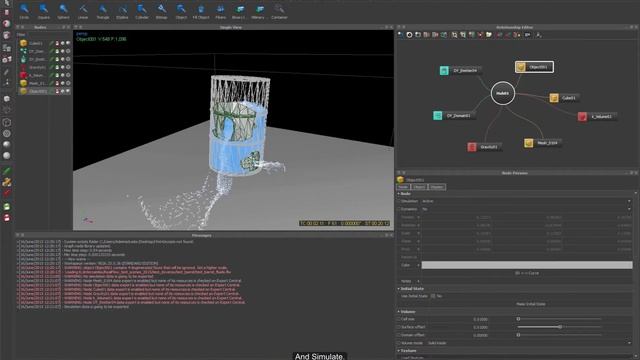Add a Fibers emitter from the toolbar

tap(220, 11)
